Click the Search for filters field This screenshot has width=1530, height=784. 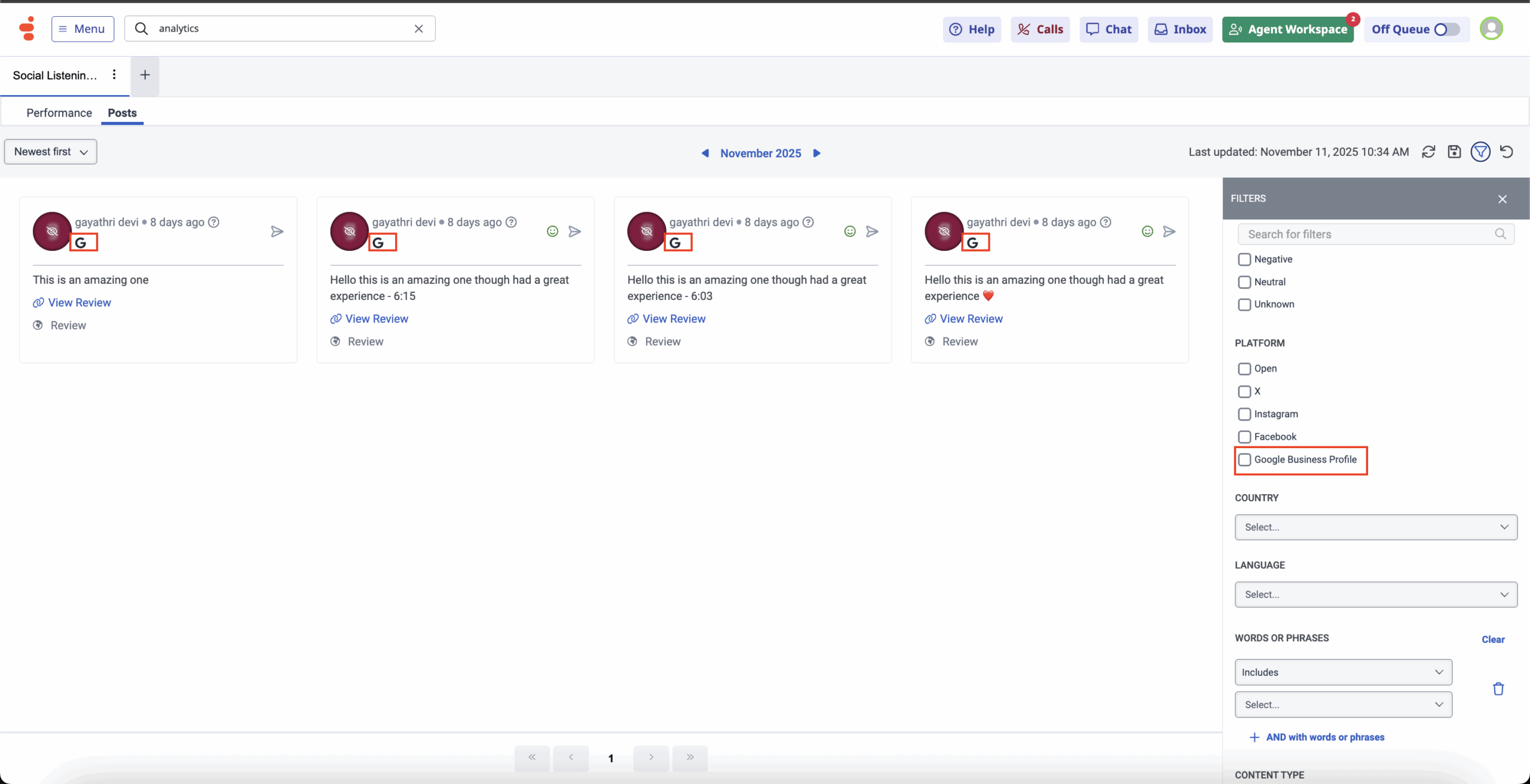point(1369,234)
